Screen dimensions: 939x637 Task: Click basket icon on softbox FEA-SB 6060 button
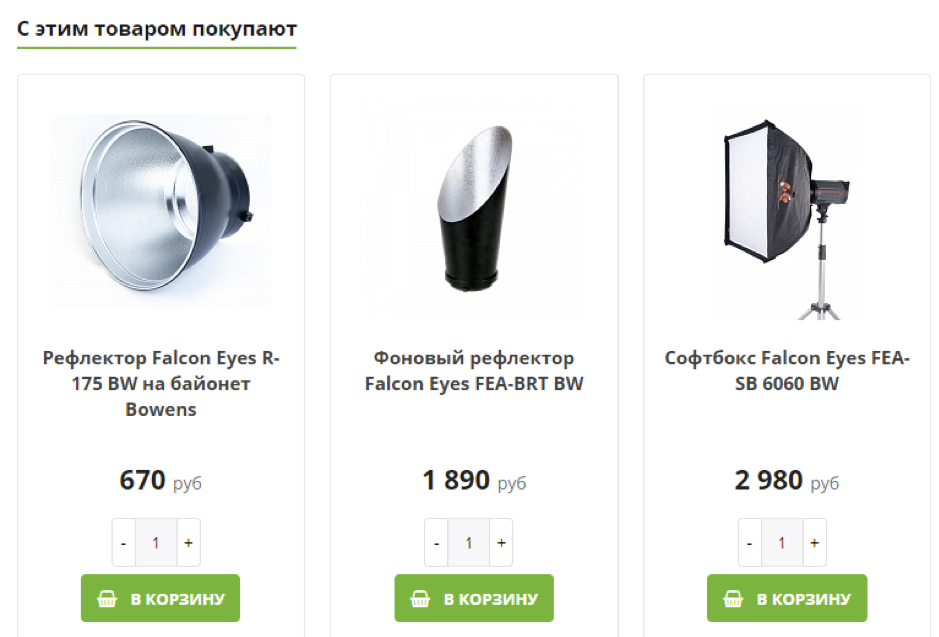(733, 599)
